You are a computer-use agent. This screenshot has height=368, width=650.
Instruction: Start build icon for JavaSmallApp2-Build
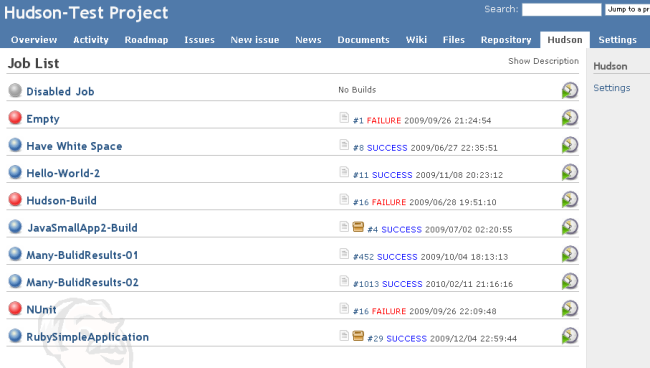(x=570, y=227)
